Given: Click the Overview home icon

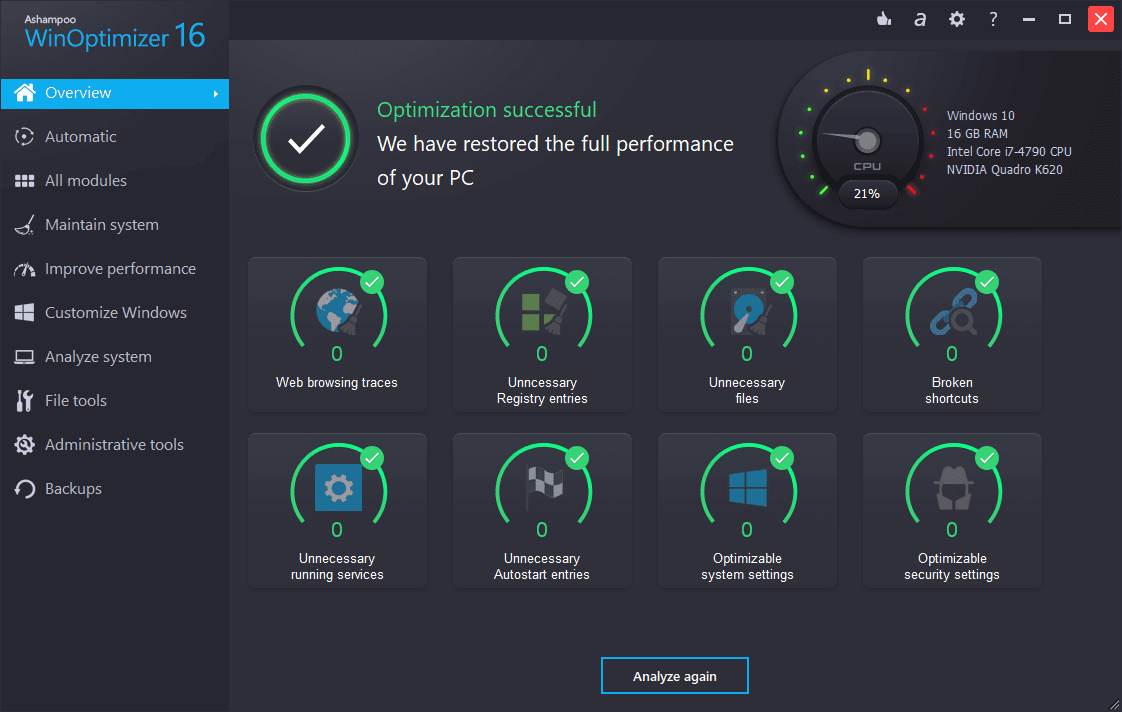Looking at the screenshot, I should pyautogui.click(x=25, y=92).
